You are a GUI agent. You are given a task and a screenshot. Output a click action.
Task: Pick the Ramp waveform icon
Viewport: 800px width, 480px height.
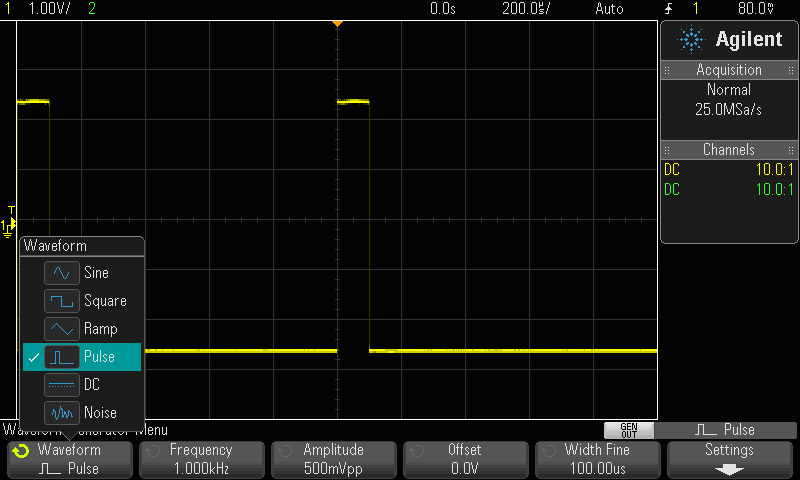pyautogui.click(x=62, y=329)
